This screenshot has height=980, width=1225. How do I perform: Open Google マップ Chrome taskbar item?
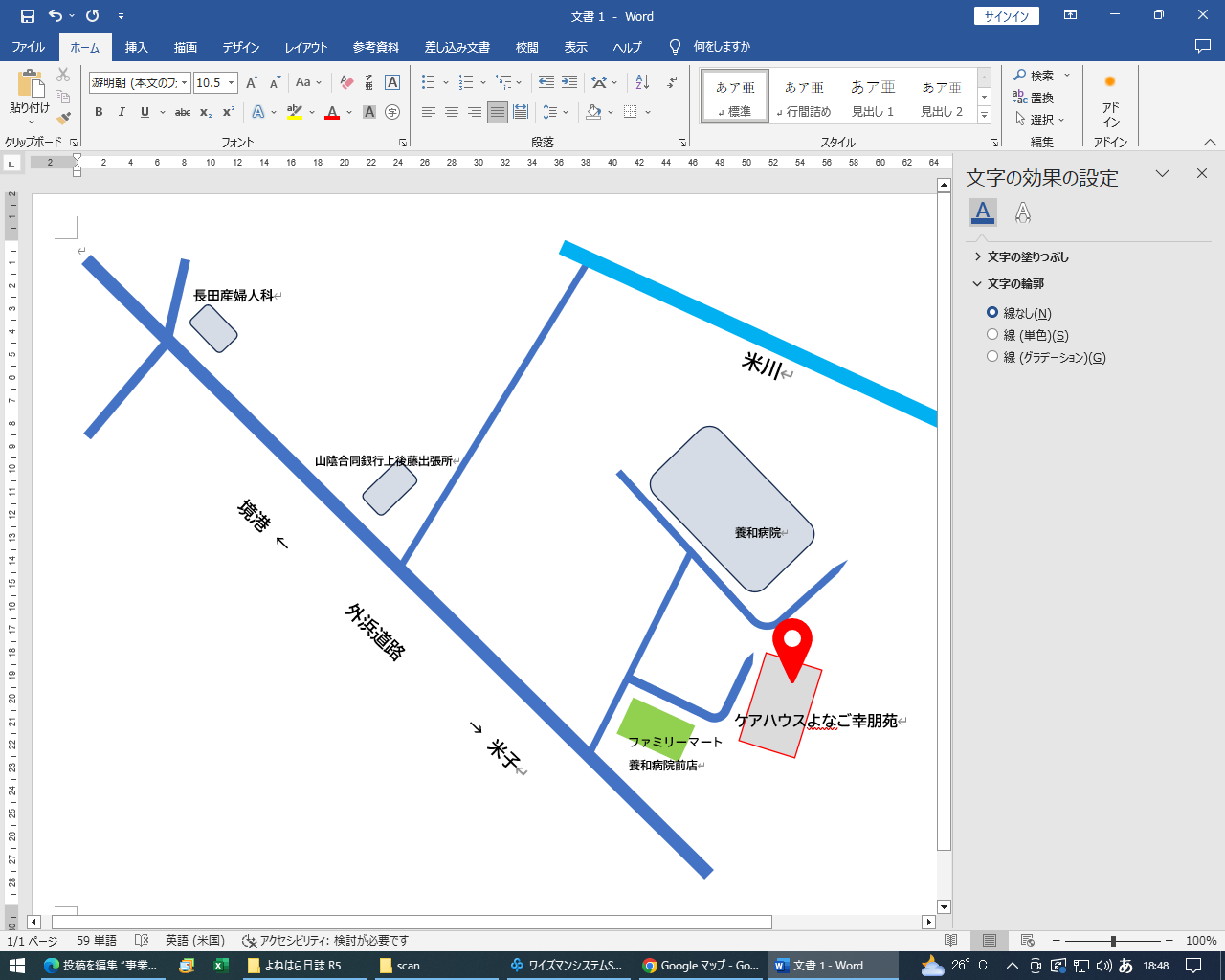pyautogui.click(x=702, y=966)
